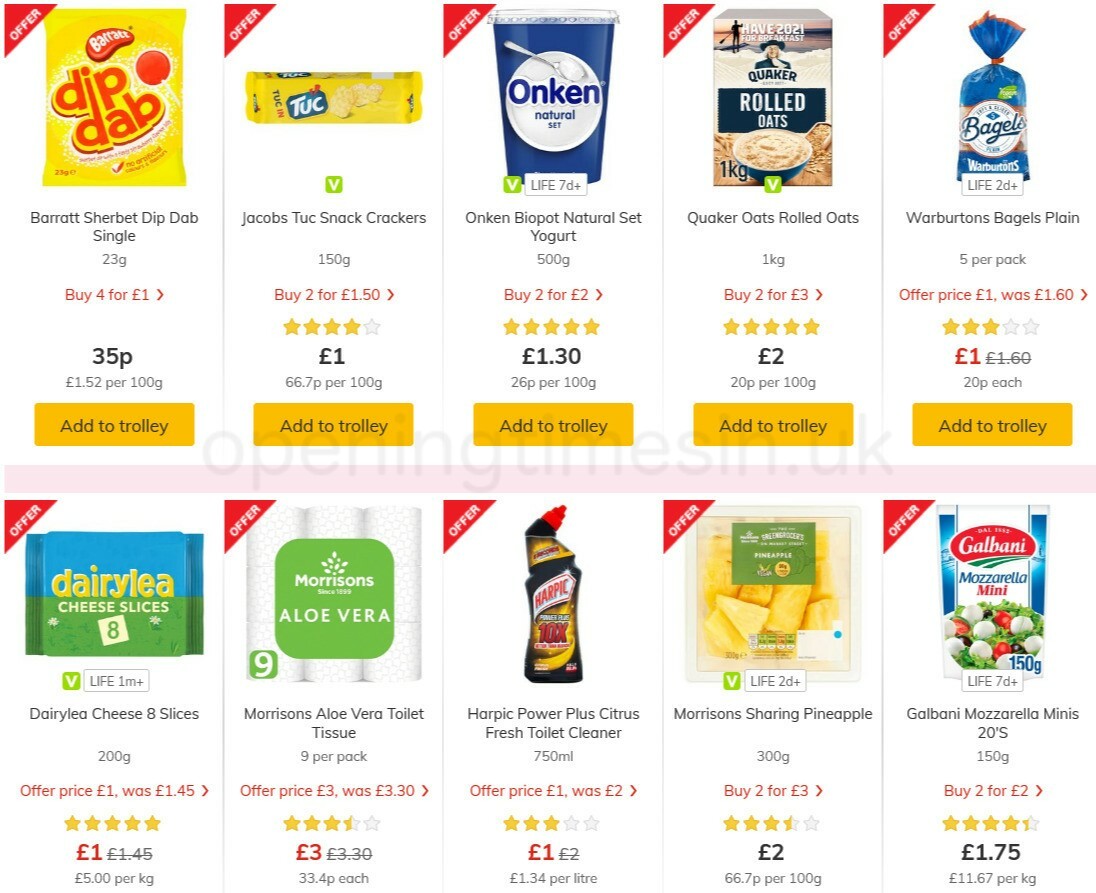Open the Harpic Power Plus Citrus product page
This screenshot has width=1096, height=893.
pos(552,723)
